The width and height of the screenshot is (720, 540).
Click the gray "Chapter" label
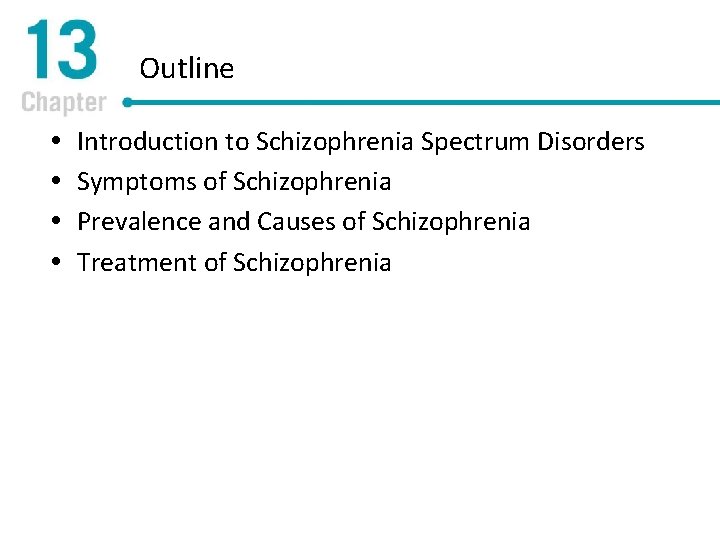(63, 102)
